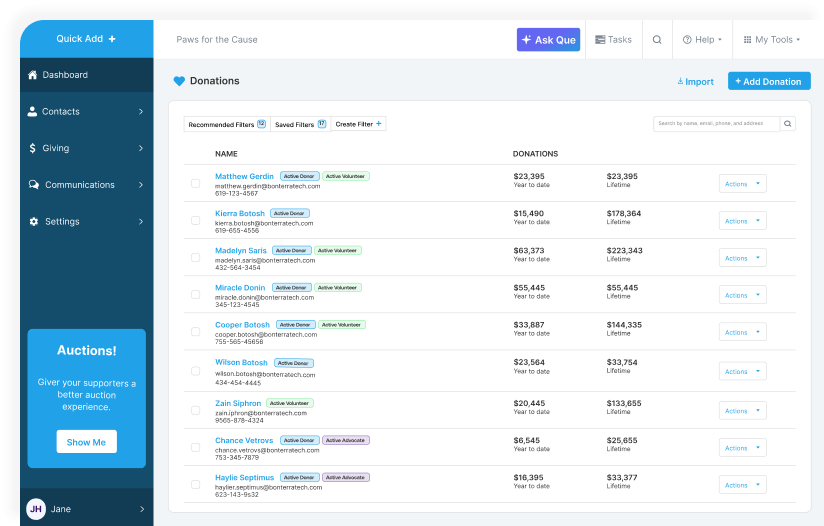Check the box next to Wilson Botosh
This screenshot has height=526, width=824.
[x=195, y=371]
